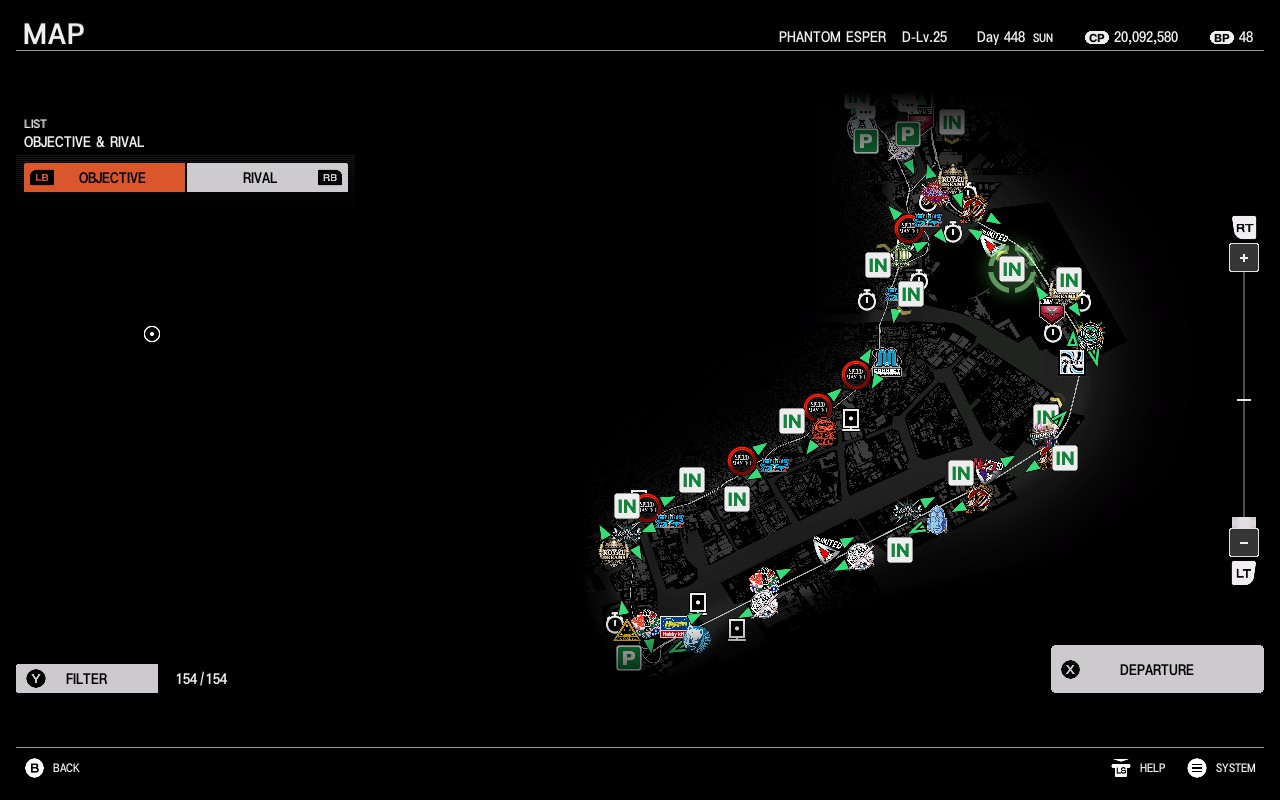Select the Hobby Kits shop logo

(x=674, y=628)
